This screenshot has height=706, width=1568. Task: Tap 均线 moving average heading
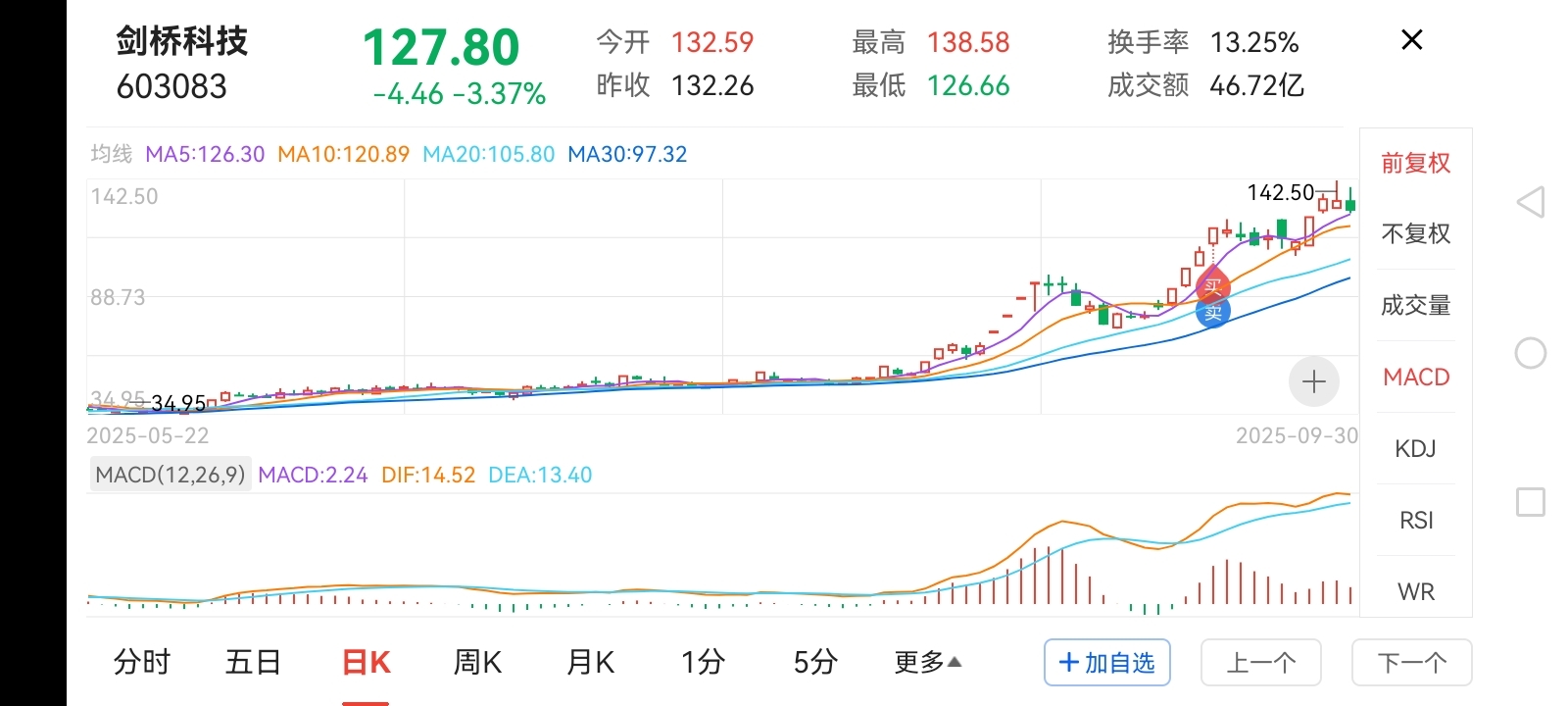coord(111,154)
